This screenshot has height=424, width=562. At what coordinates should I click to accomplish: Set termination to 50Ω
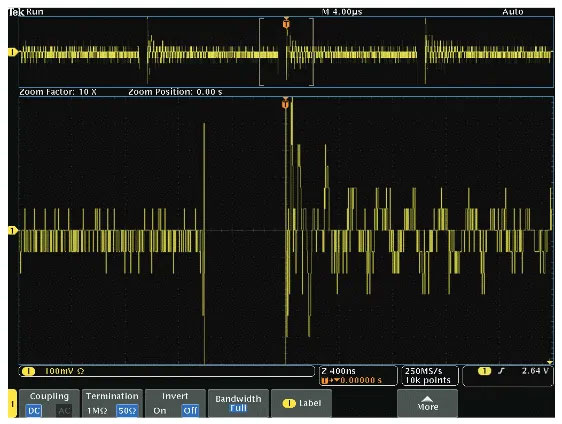tap(127, 410)
